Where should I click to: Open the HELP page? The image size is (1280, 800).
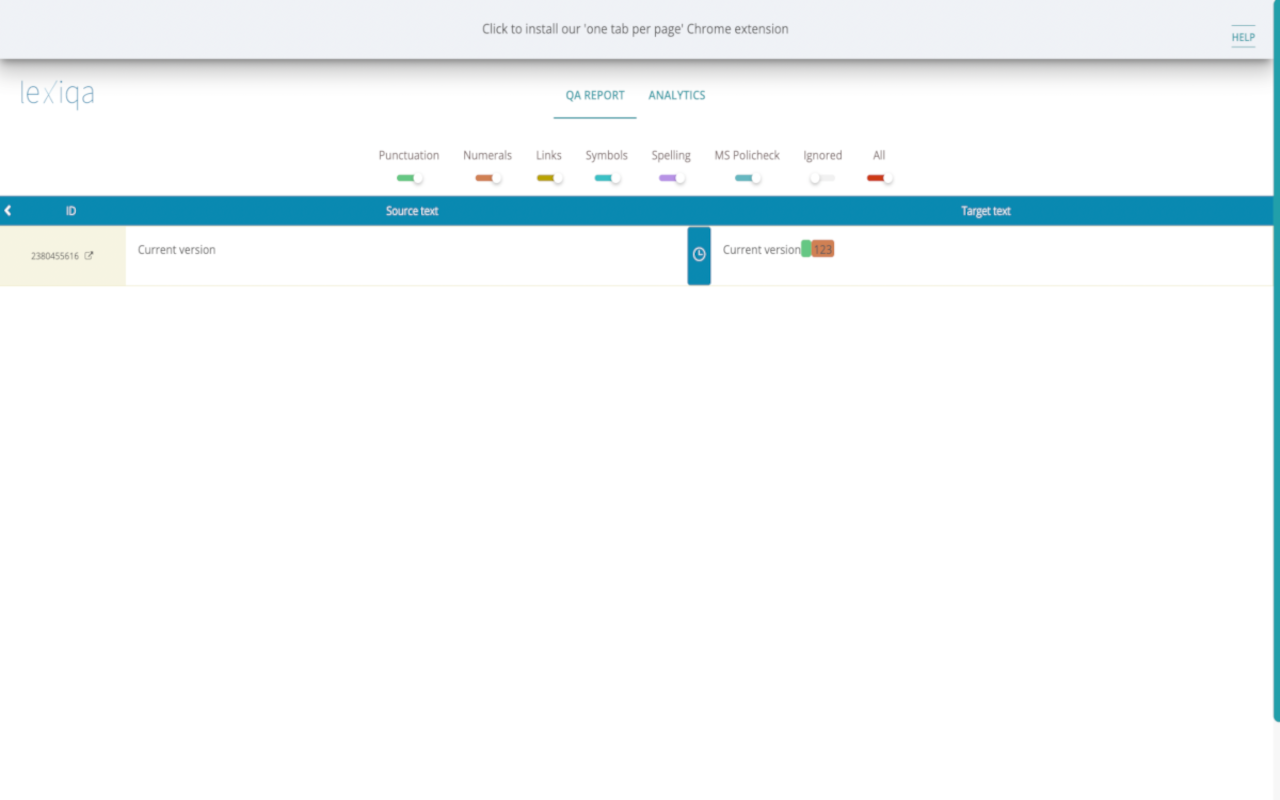[1242, 36]
